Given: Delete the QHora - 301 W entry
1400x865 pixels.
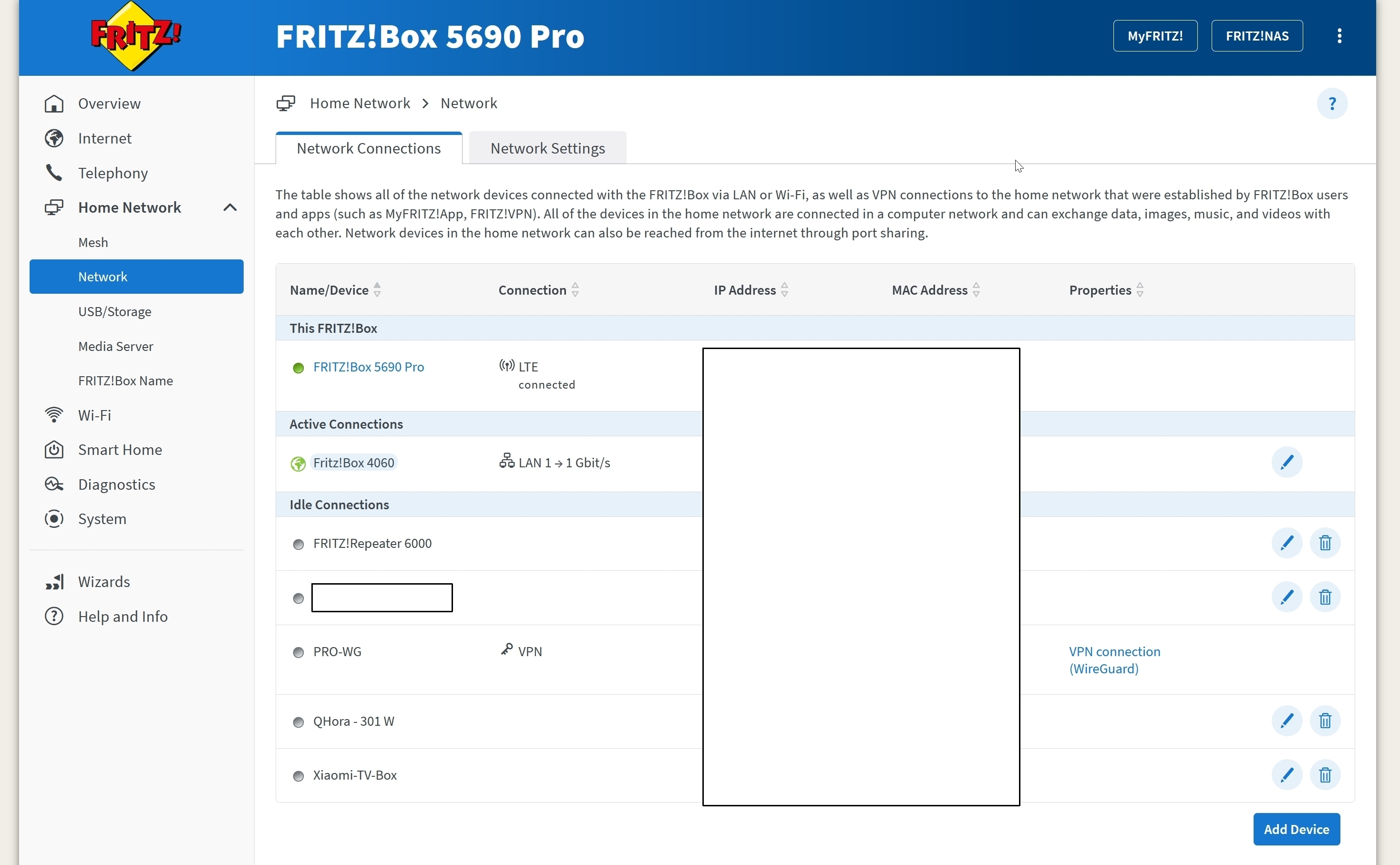Looking at the screenshot, I should coord(1325,721).
